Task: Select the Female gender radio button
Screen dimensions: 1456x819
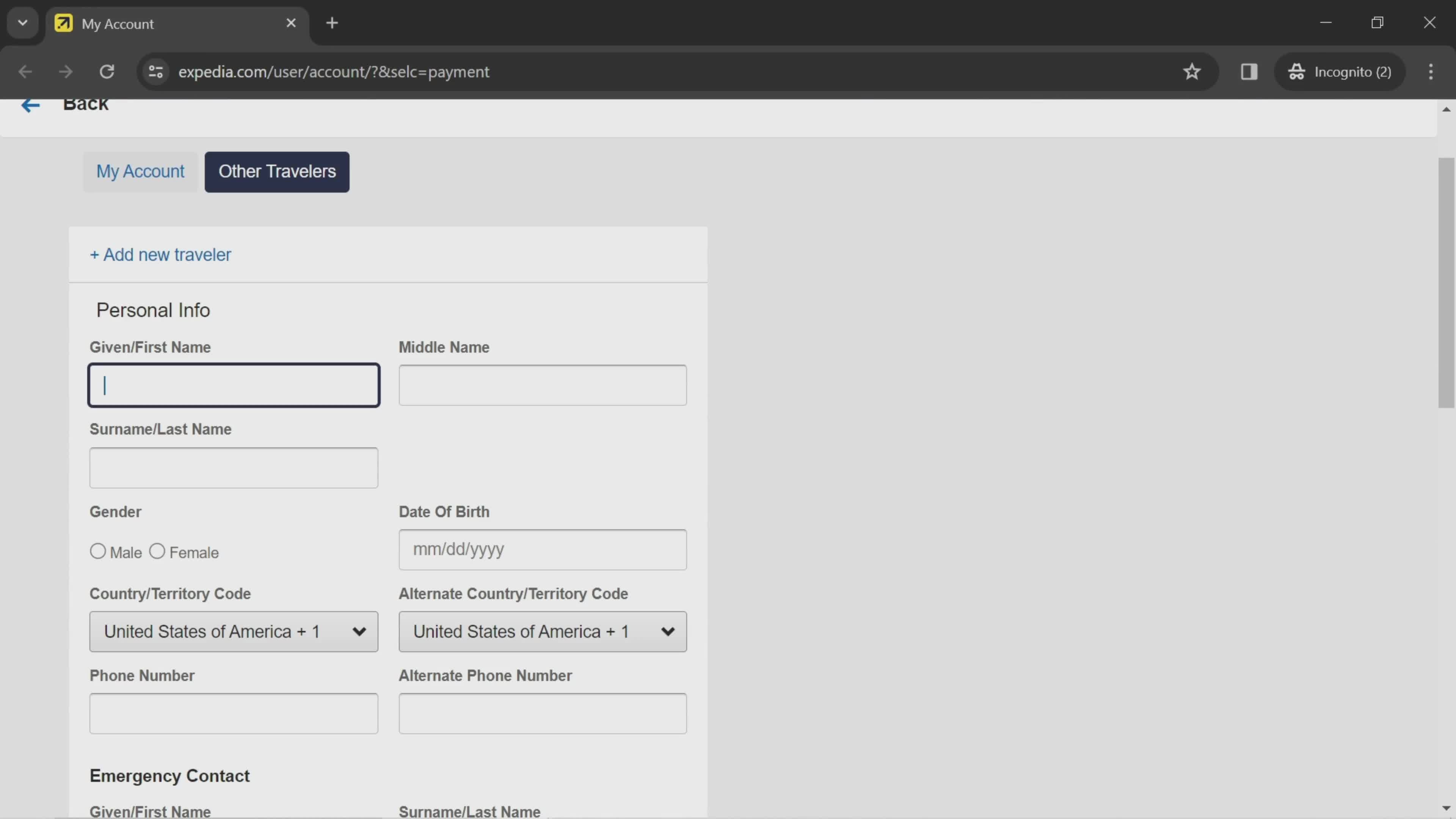Action: [157, 552]
